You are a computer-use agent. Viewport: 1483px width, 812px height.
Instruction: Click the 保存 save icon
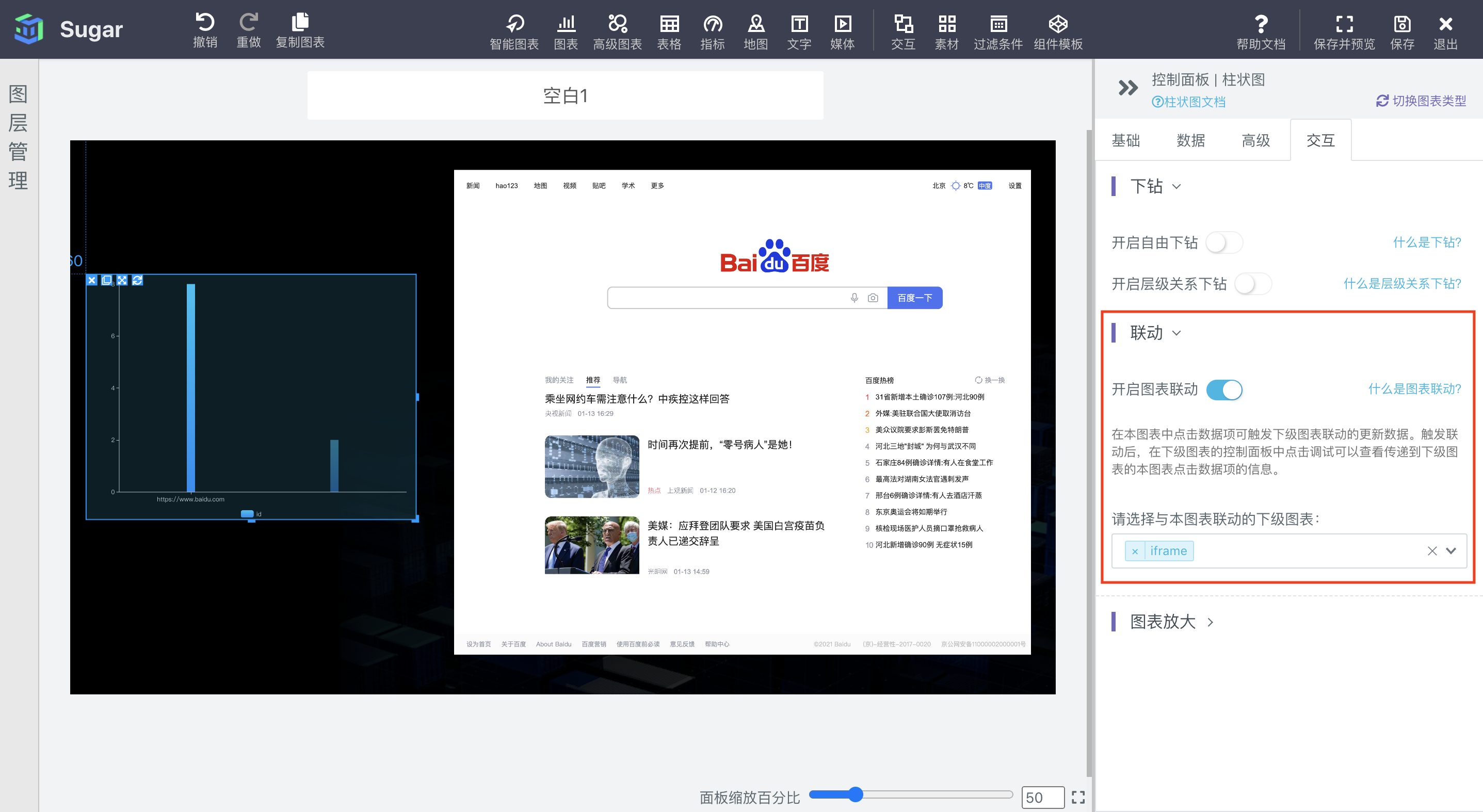point(1402,24)
